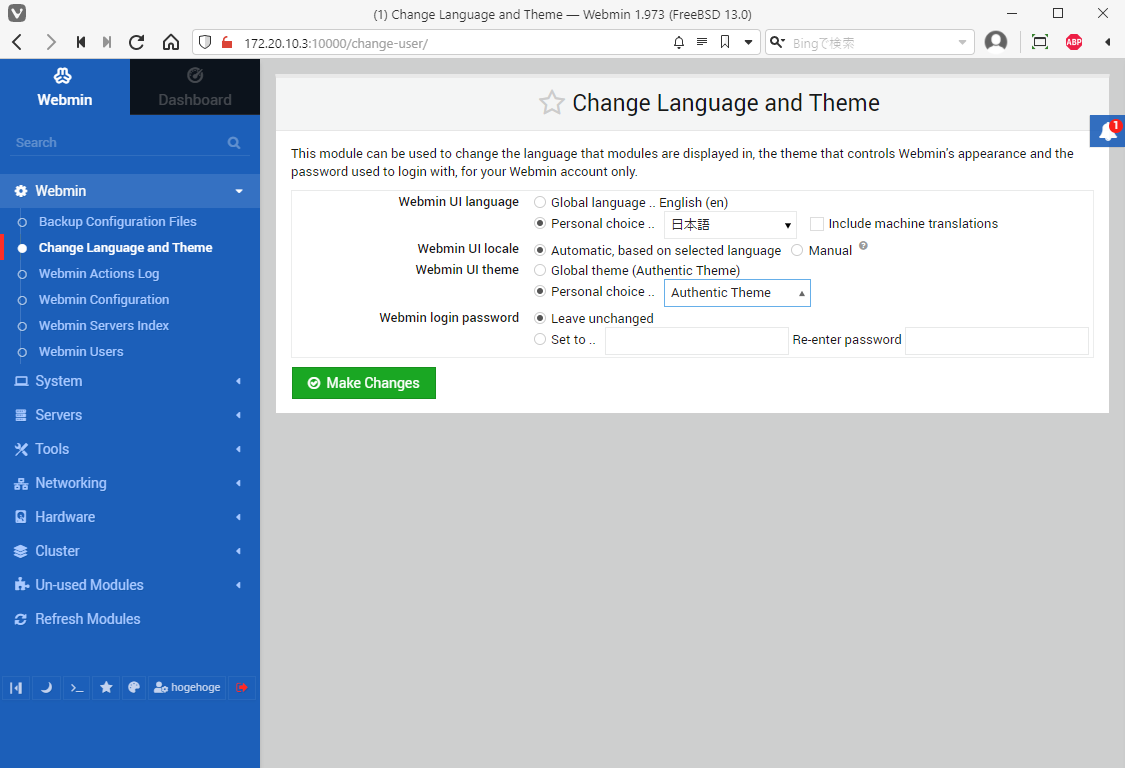Select Personal choice theme radio
Viewport: 1125px width, 768px height.
coord(540,291)
